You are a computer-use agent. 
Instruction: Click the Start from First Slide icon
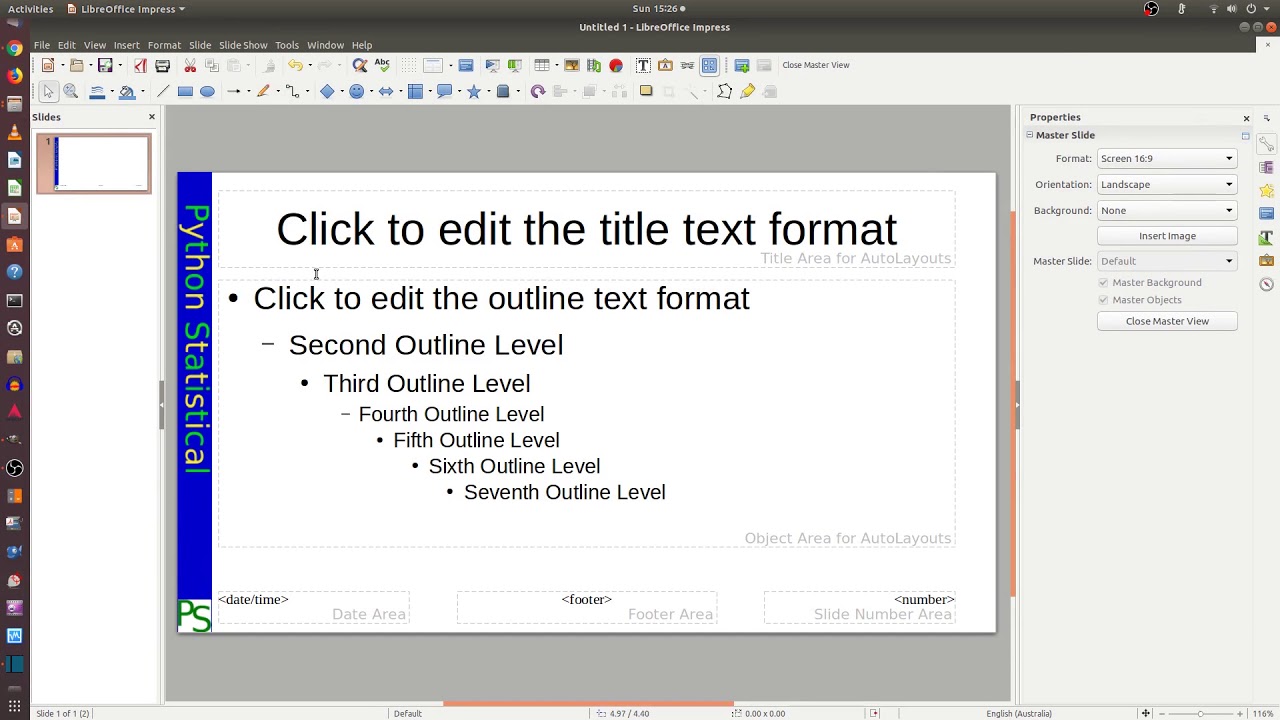pos(492,65)
